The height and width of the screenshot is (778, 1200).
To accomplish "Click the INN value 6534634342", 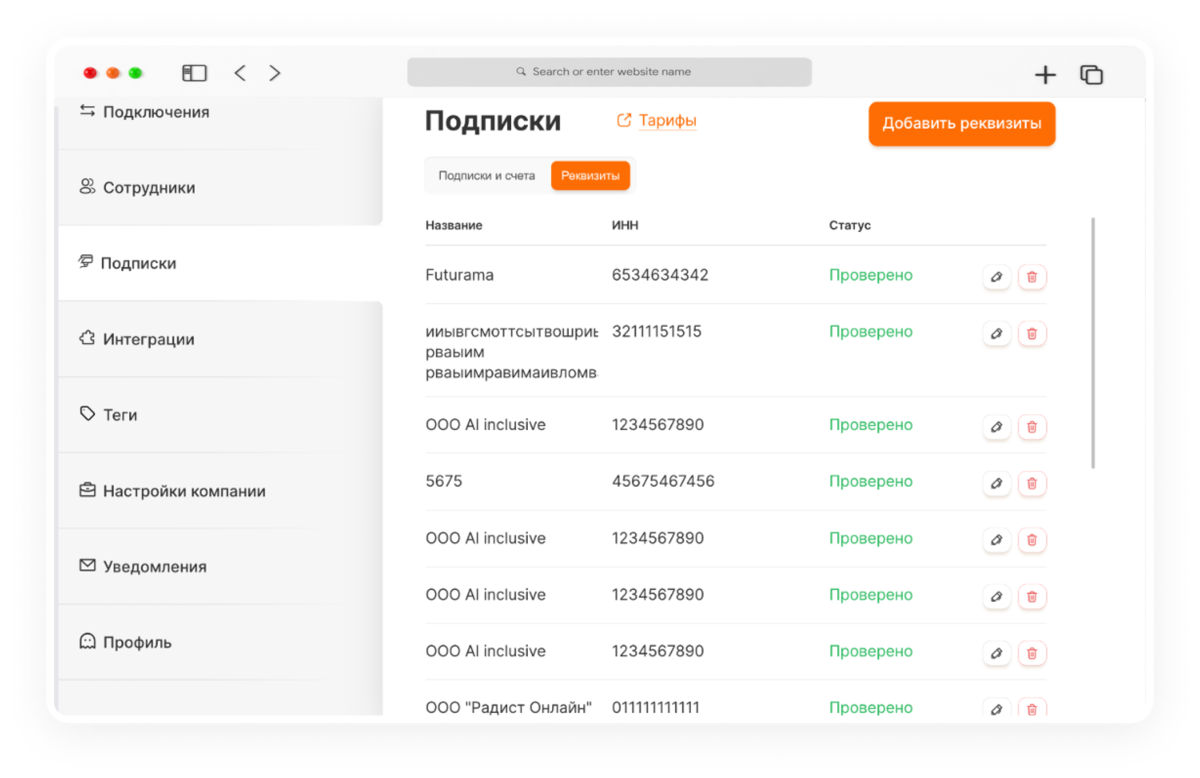I will tap(660, 275).
